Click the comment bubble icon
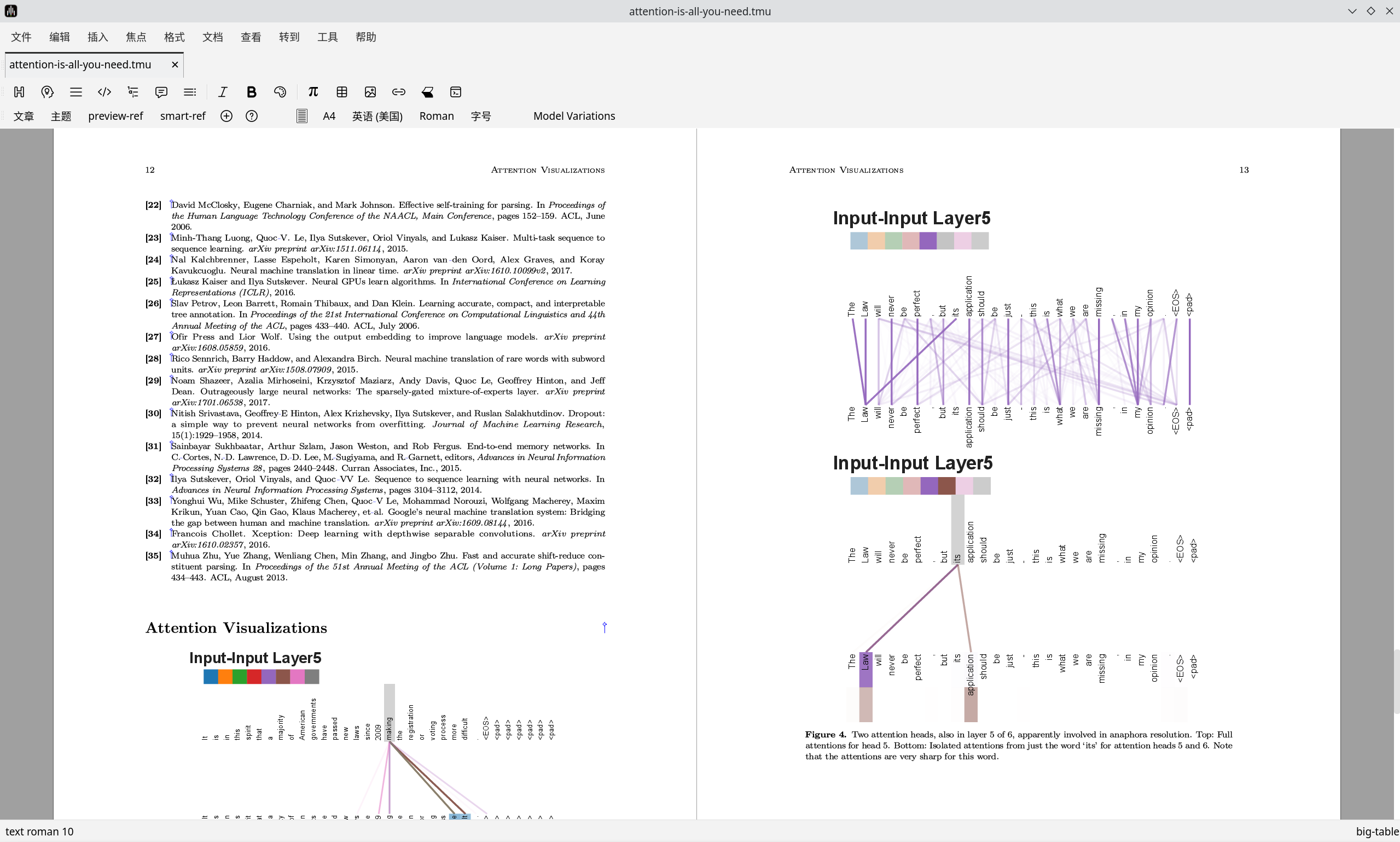Viewport: 1400px width, 842px height. tap(161, 92)
